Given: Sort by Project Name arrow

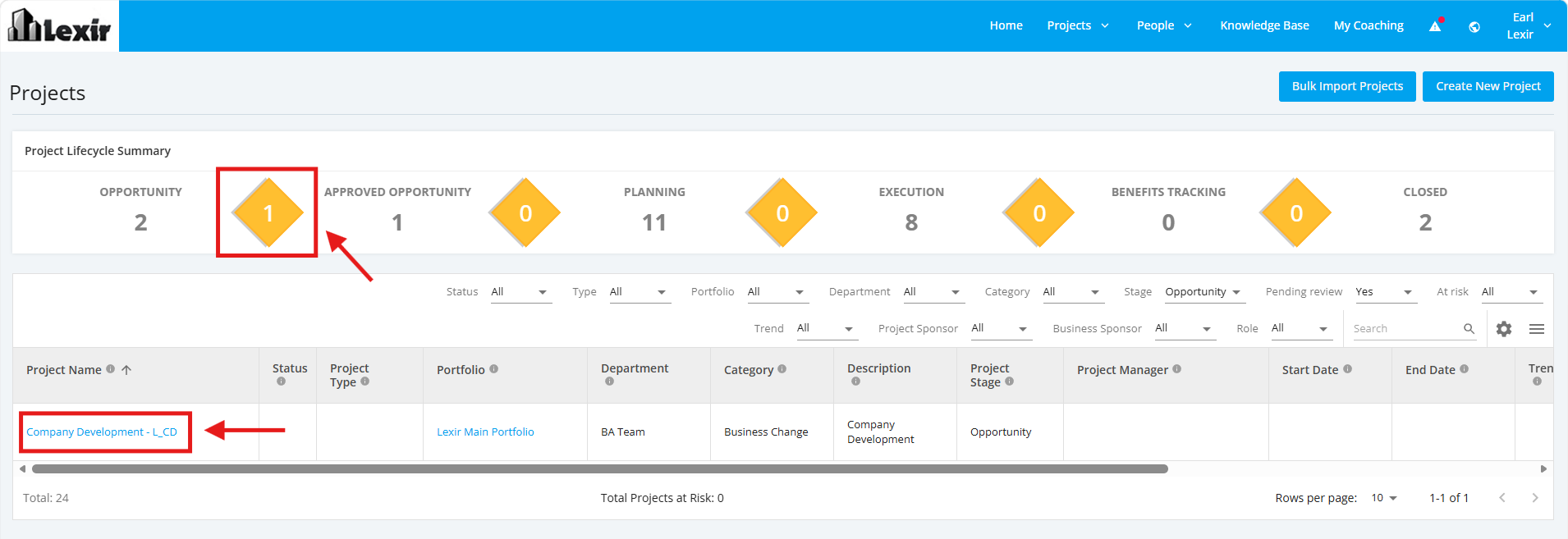Looking at the screenshot, I should [126, 370].
